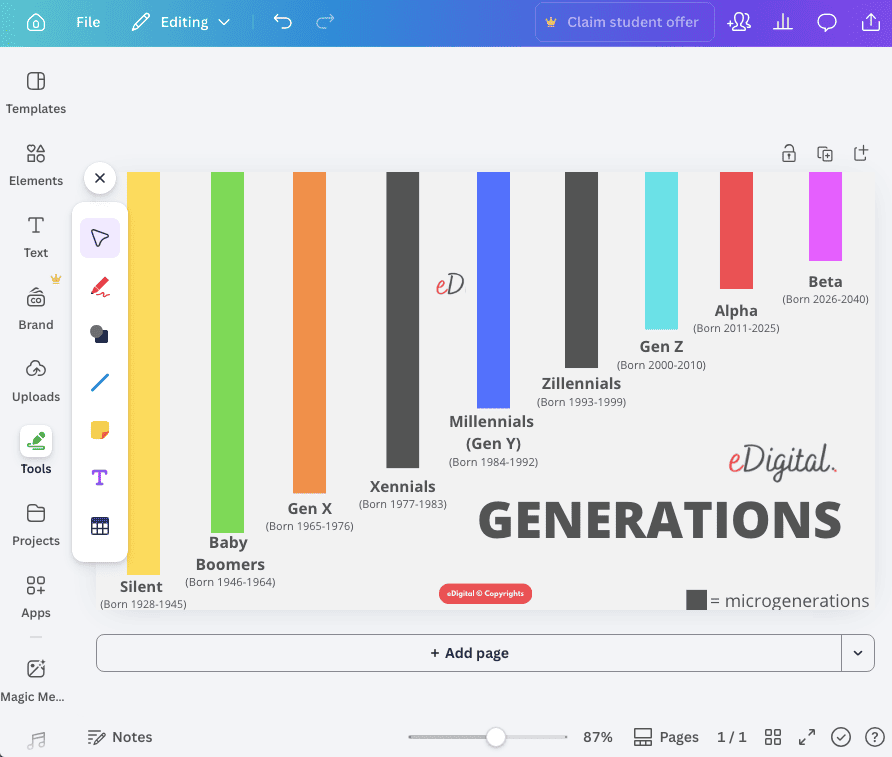Open the comments speech bubble icon

(x=827, y=22)
